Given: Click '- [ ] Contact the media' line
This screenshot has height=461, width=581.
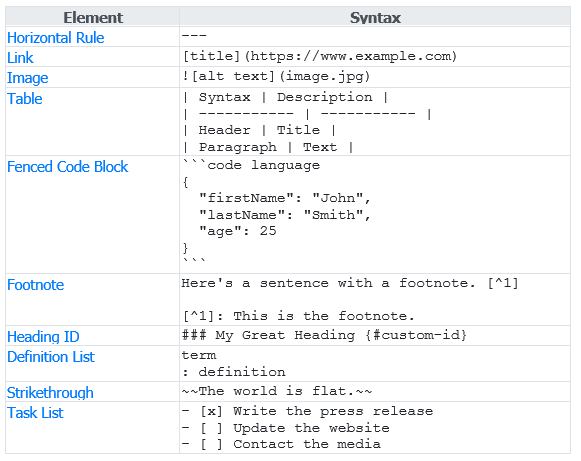Looking at the screenshot, I should pyautogui.click(x=281, y=444).
